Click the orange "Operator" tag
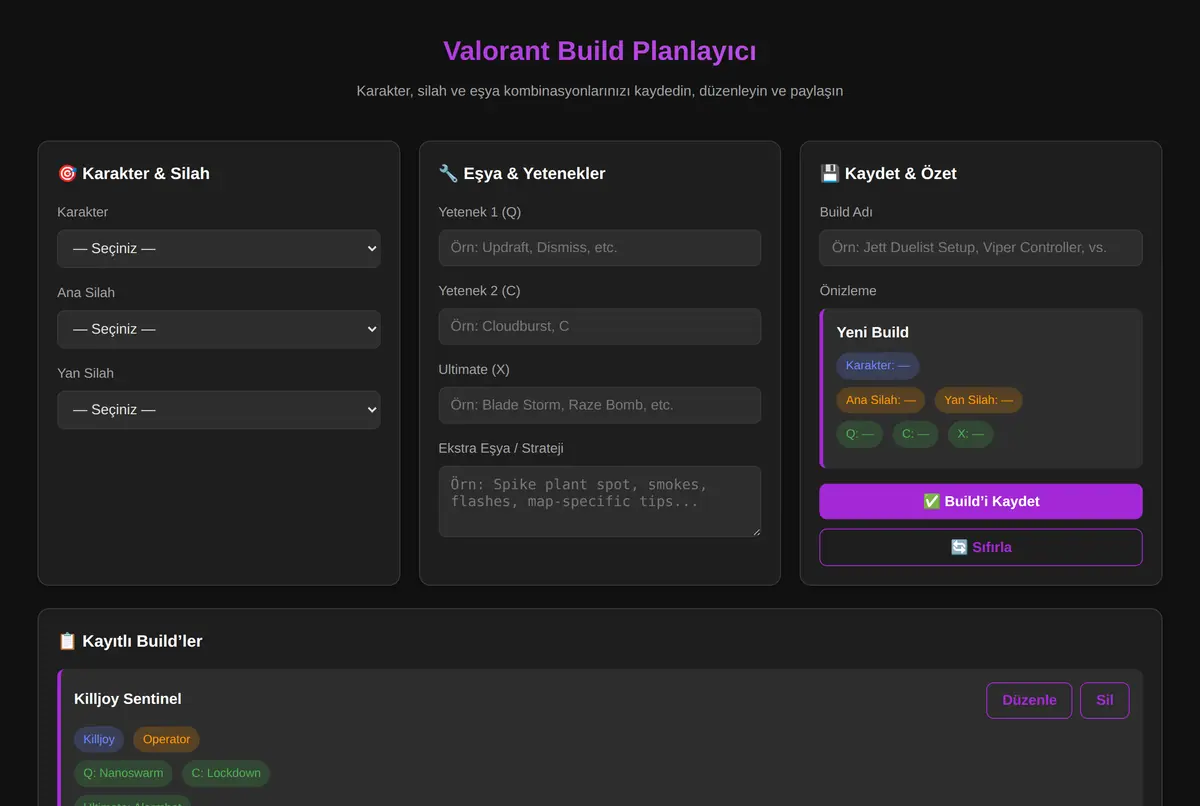The image size is (1200, 806). click(x=166, y=739)
